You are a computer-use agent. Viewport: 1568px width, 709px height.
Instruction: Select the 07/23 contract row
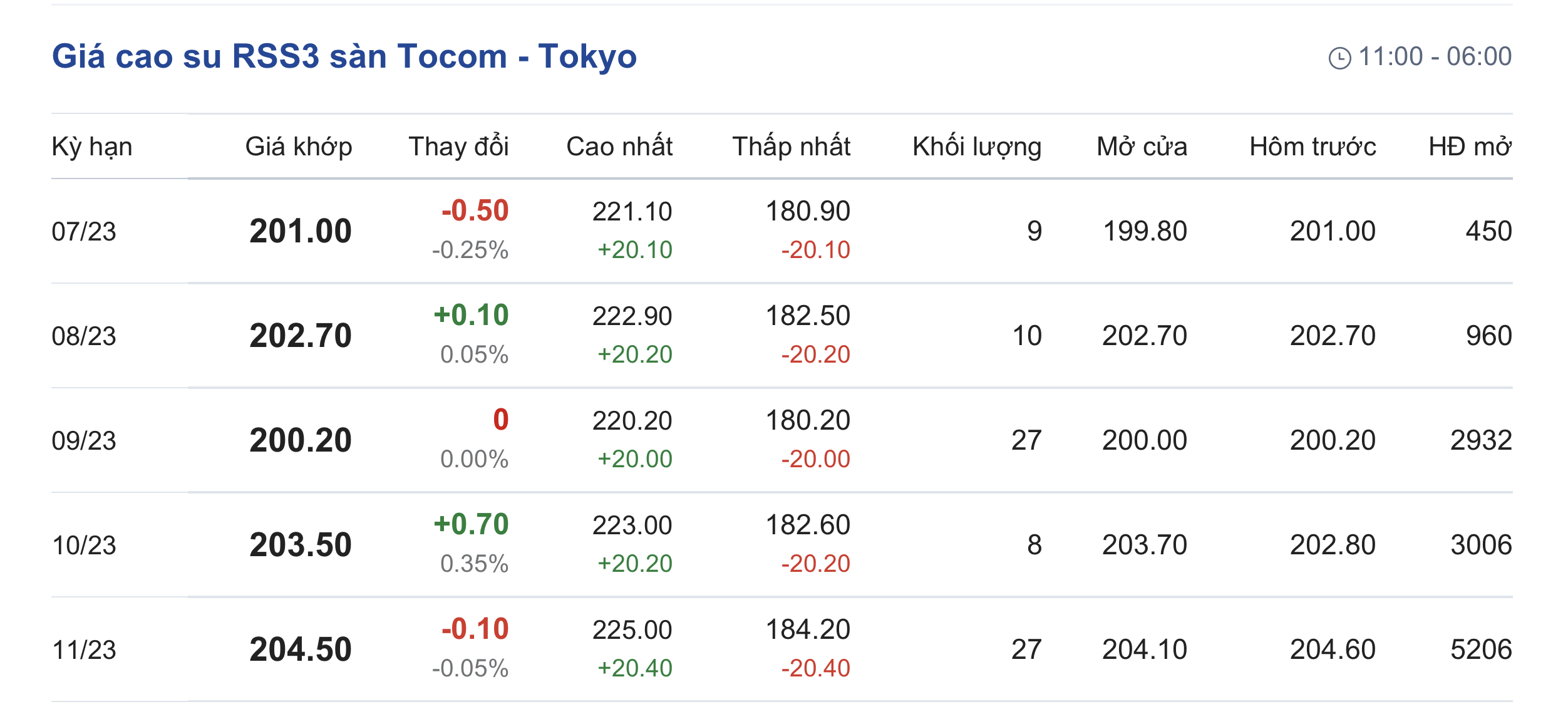(x=84, y=232)
